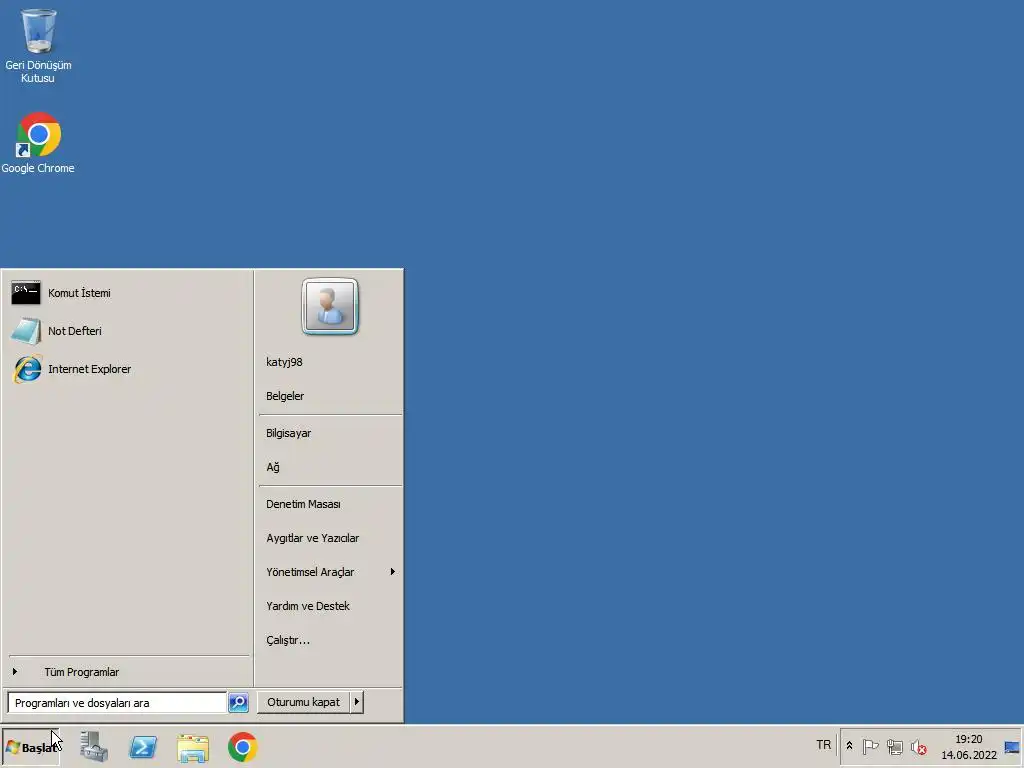Click the search magnifier button

(238, 703)
